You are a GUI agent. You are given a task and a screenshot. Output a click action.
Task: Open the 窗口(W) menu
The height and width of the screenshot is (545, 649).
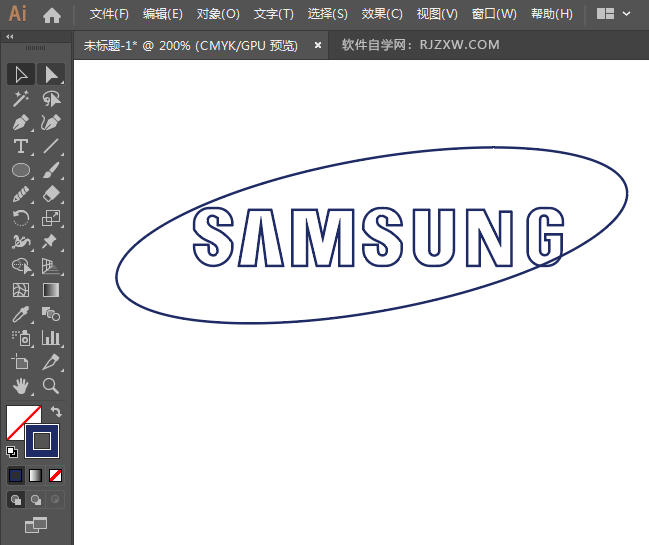coord(494,14)
